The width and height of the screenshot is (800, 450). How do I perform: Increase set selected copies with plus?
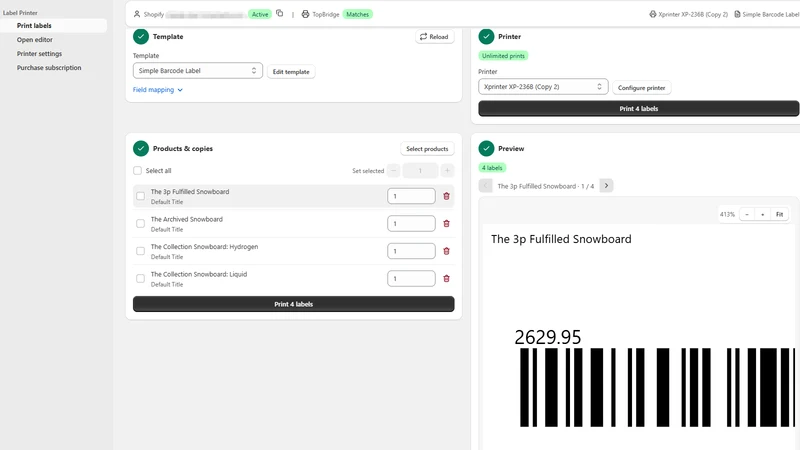pos(447,170)
